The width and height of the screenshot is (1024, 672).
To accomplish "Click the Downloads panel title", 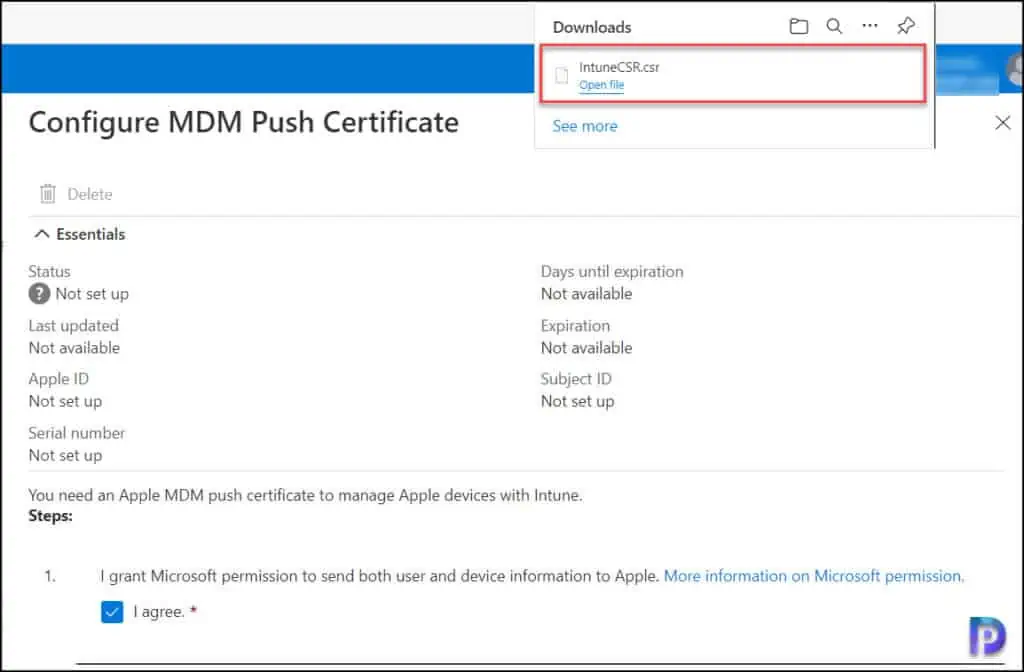I will point(592,27).
